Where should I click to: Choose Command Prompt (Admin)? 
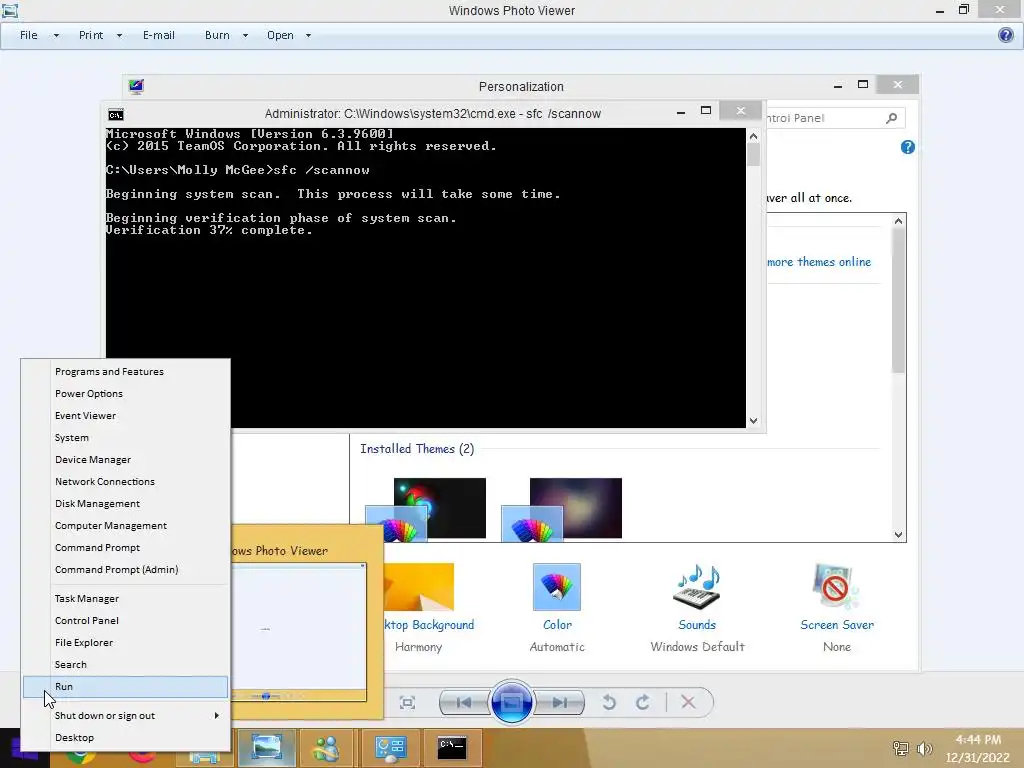coord(125,570)
